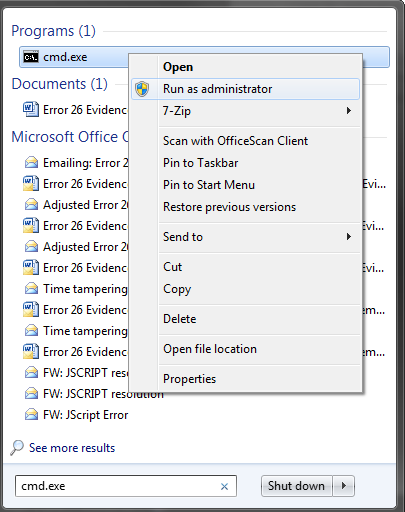Screen dimensions: 405x512
Task: Choose Open in the context menu
Action: click(x=178, y=67)
